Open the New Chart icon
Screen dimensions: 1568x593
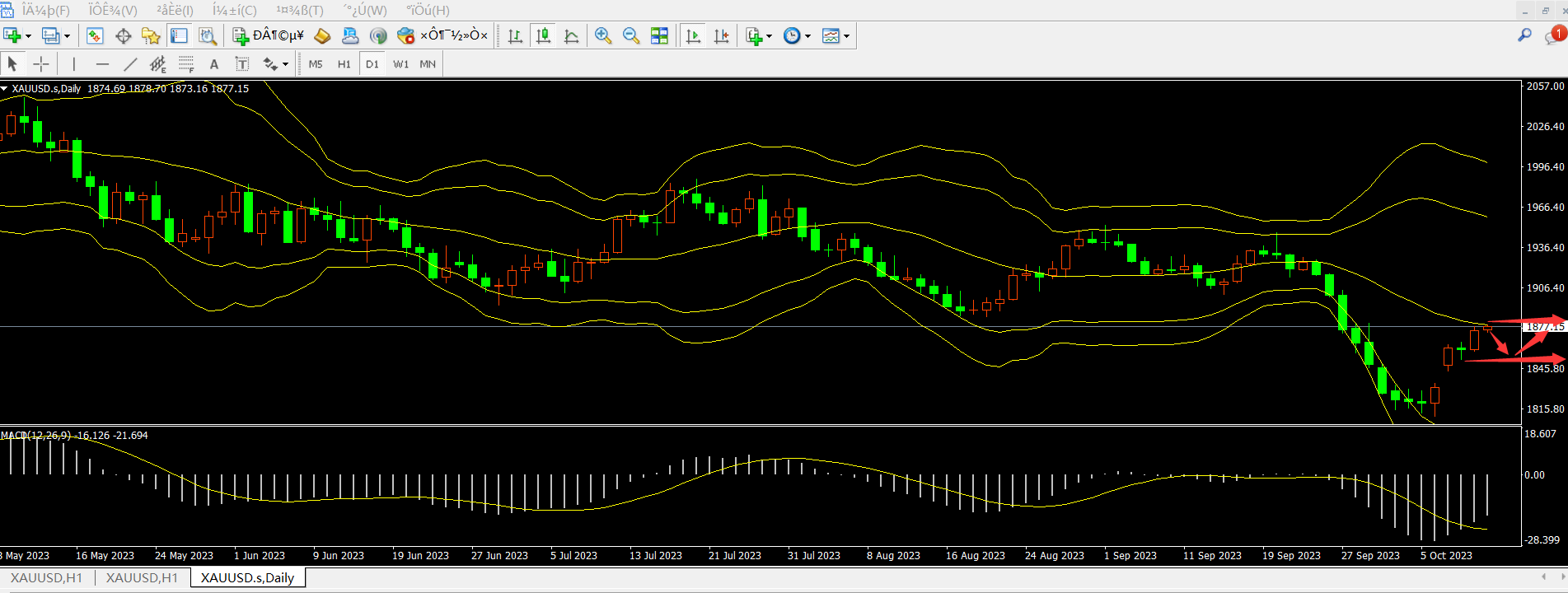click(12, 35)
